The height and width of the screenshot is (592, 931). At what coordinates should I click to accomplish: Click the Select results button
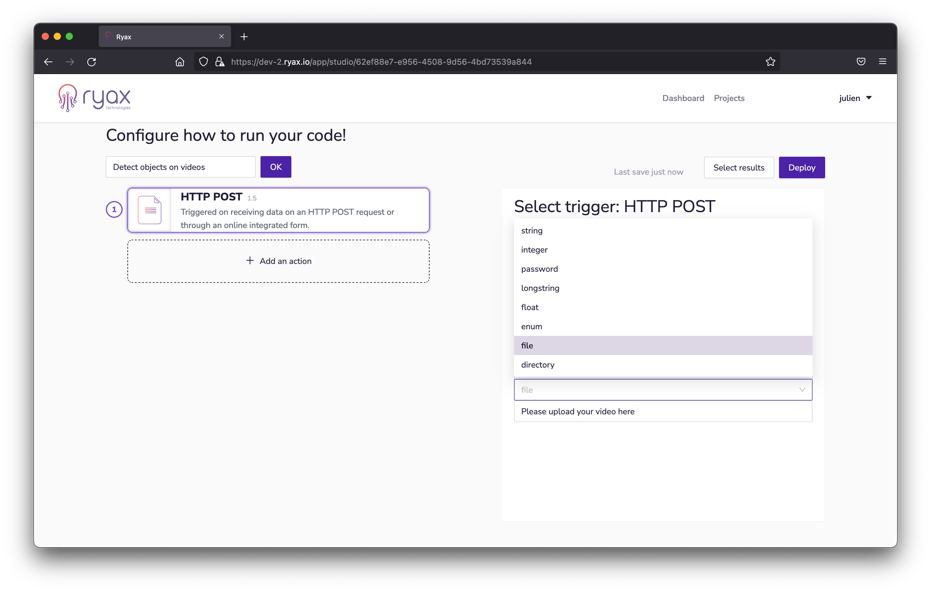click(738, 168)
